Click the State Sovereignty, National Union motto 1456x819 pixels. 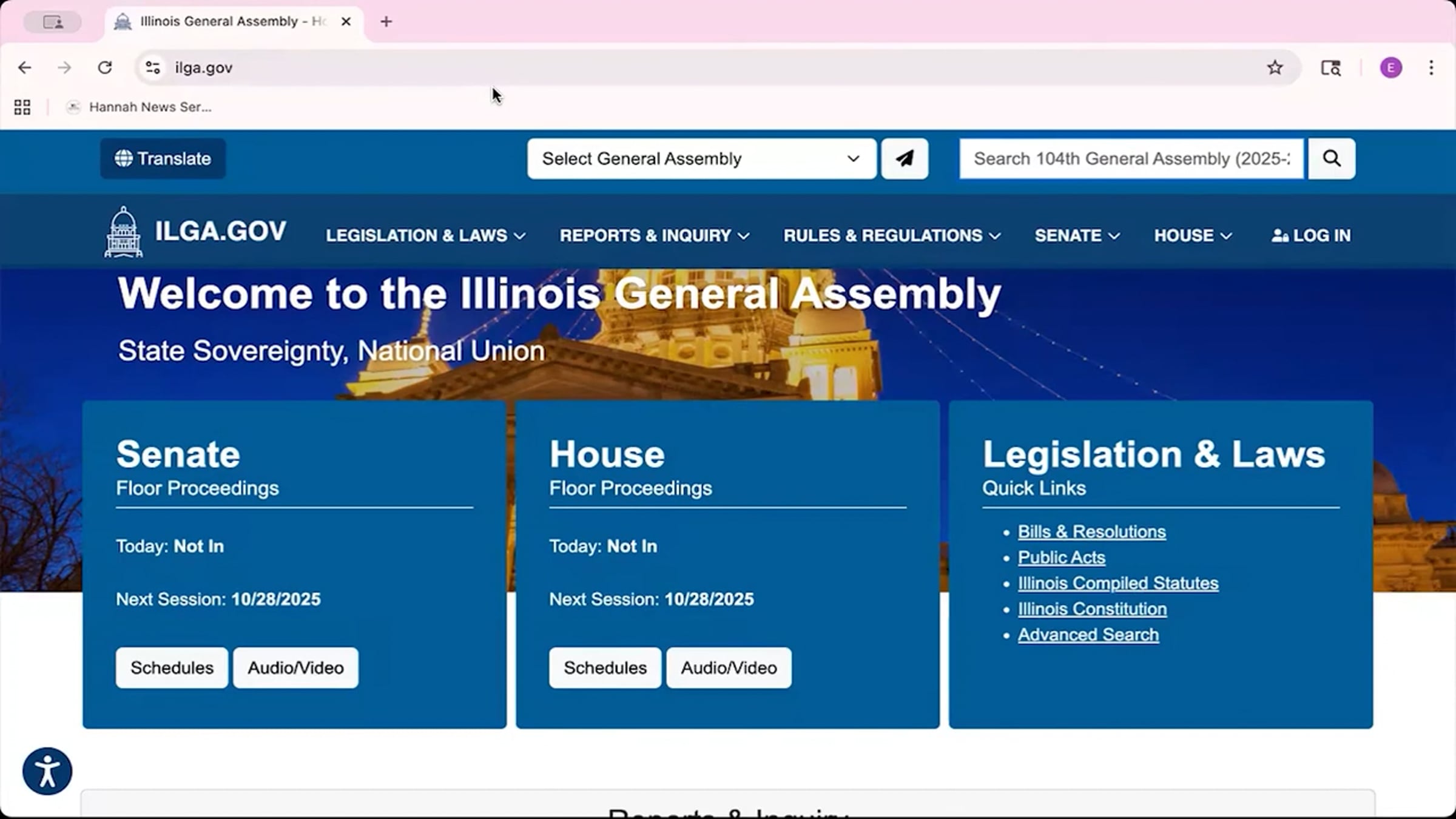tap(331, 351)
